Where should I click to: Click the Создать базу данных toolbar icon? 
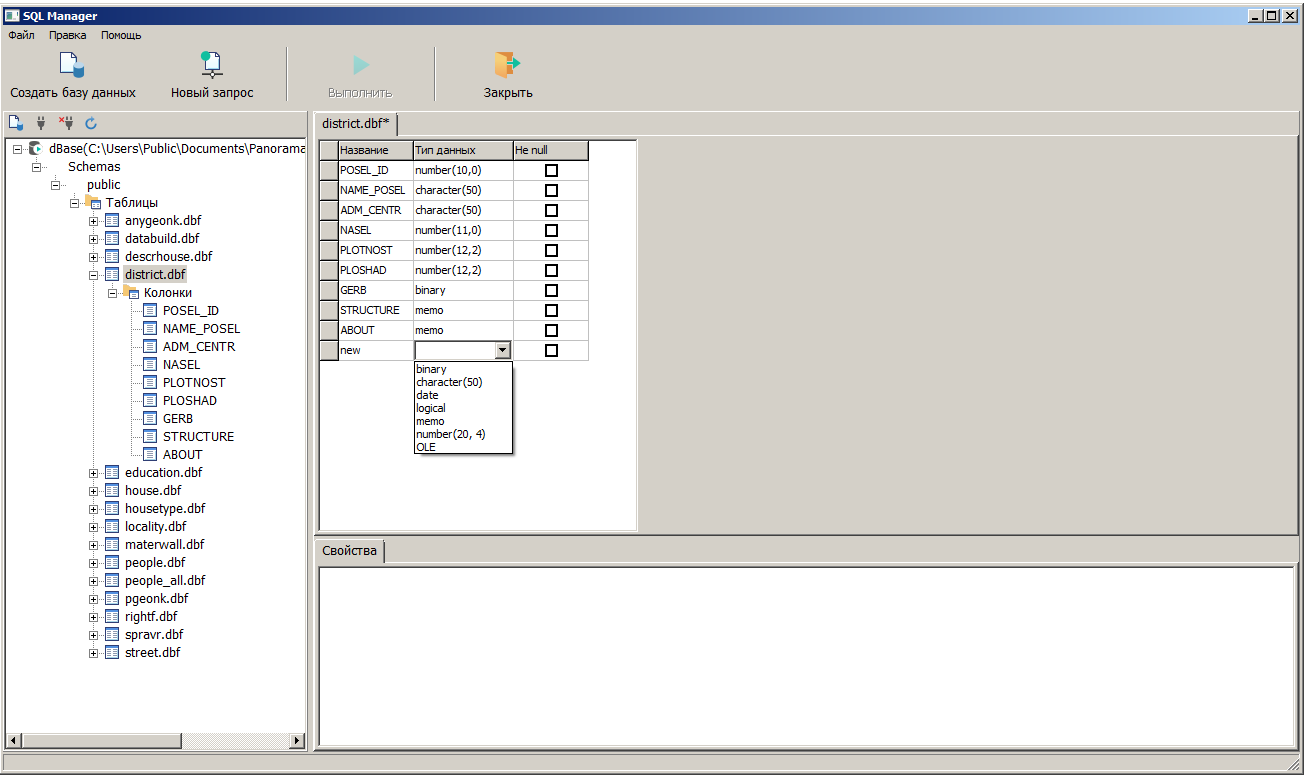(x=72, y=65)
